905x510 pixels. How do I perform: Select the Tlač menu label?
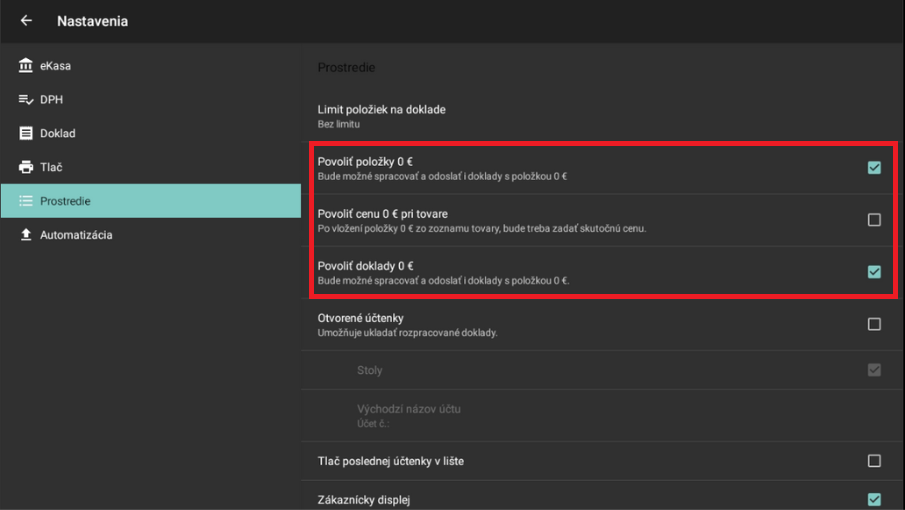[51, 167]
